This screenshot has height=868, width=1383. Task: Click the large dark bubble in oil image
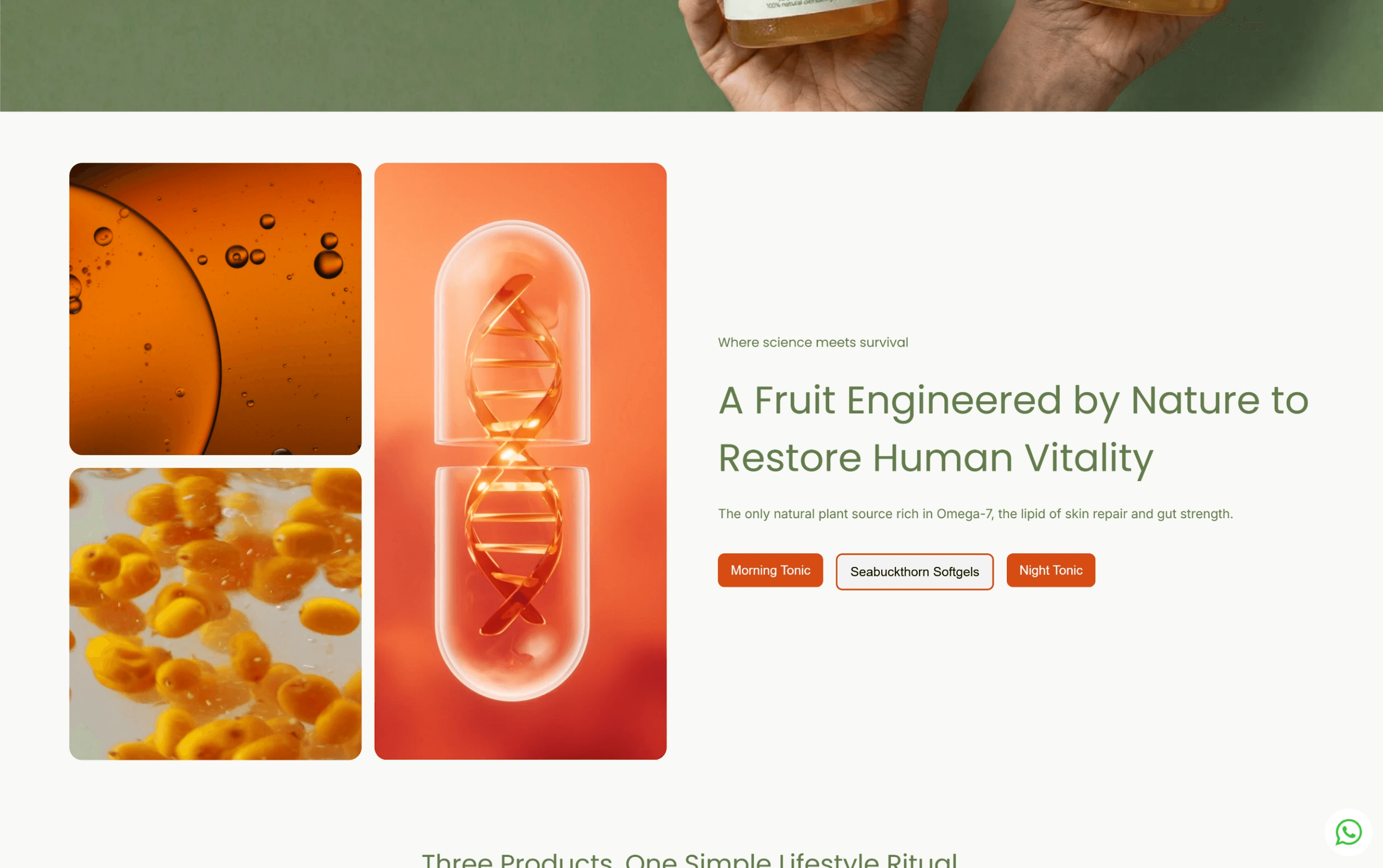point(328,263)
